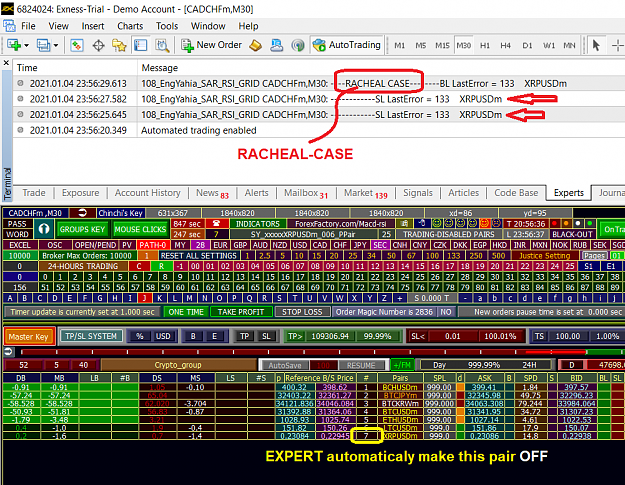Toggle the orange dot indicator
The height and width of the screenshot is (485, 625).
566,223
